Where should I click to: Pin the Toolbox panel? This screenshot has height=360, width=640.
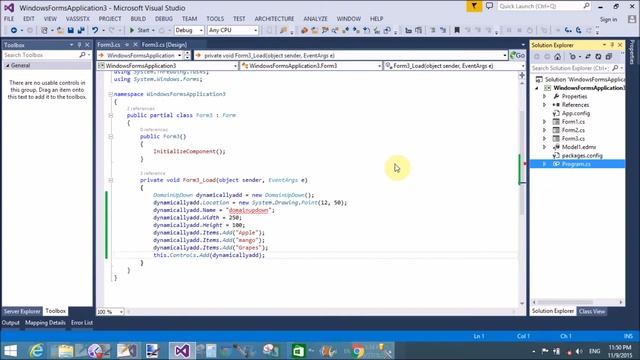(x=80, y=45)
